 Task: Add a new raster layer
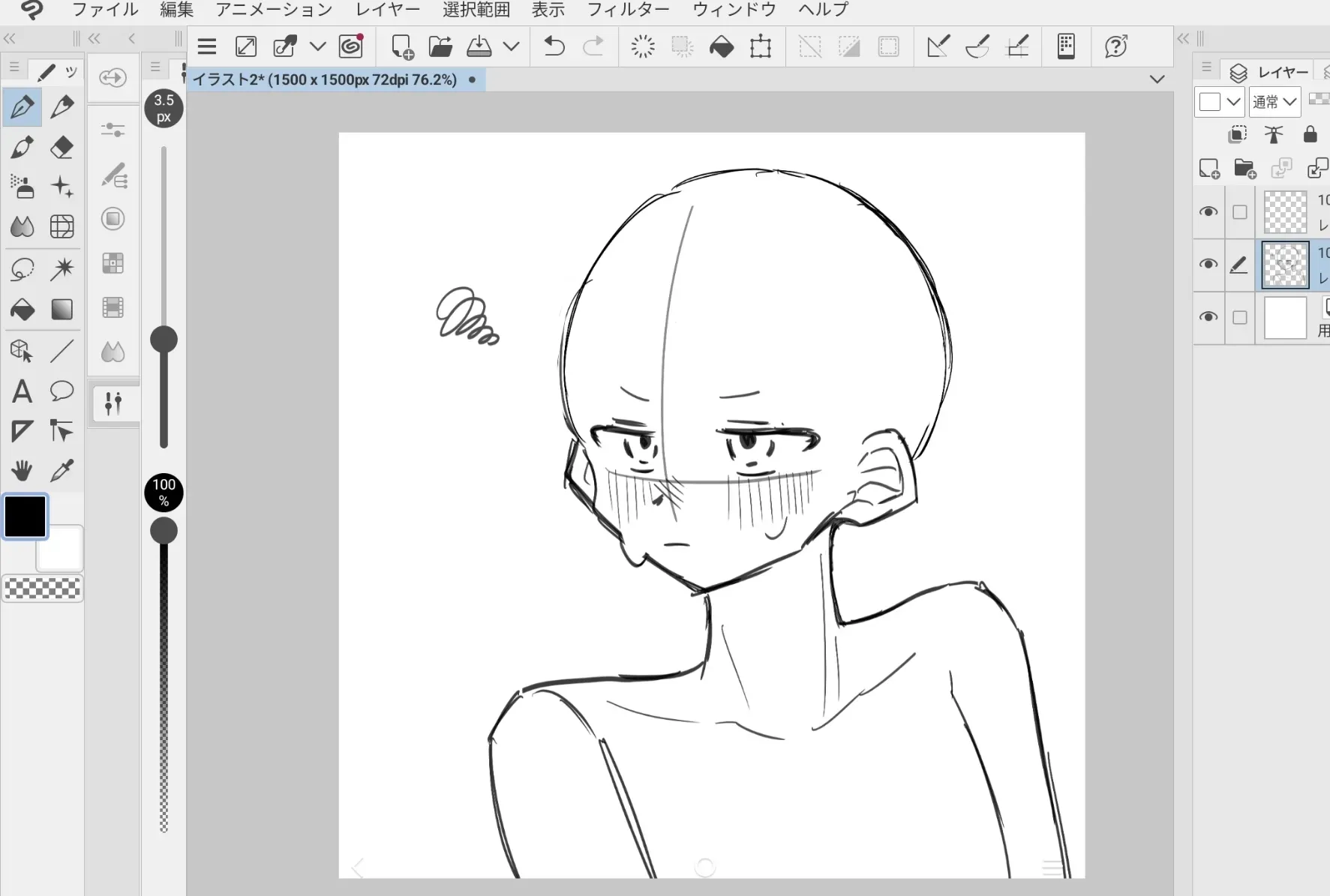[x=1209, y=169]
